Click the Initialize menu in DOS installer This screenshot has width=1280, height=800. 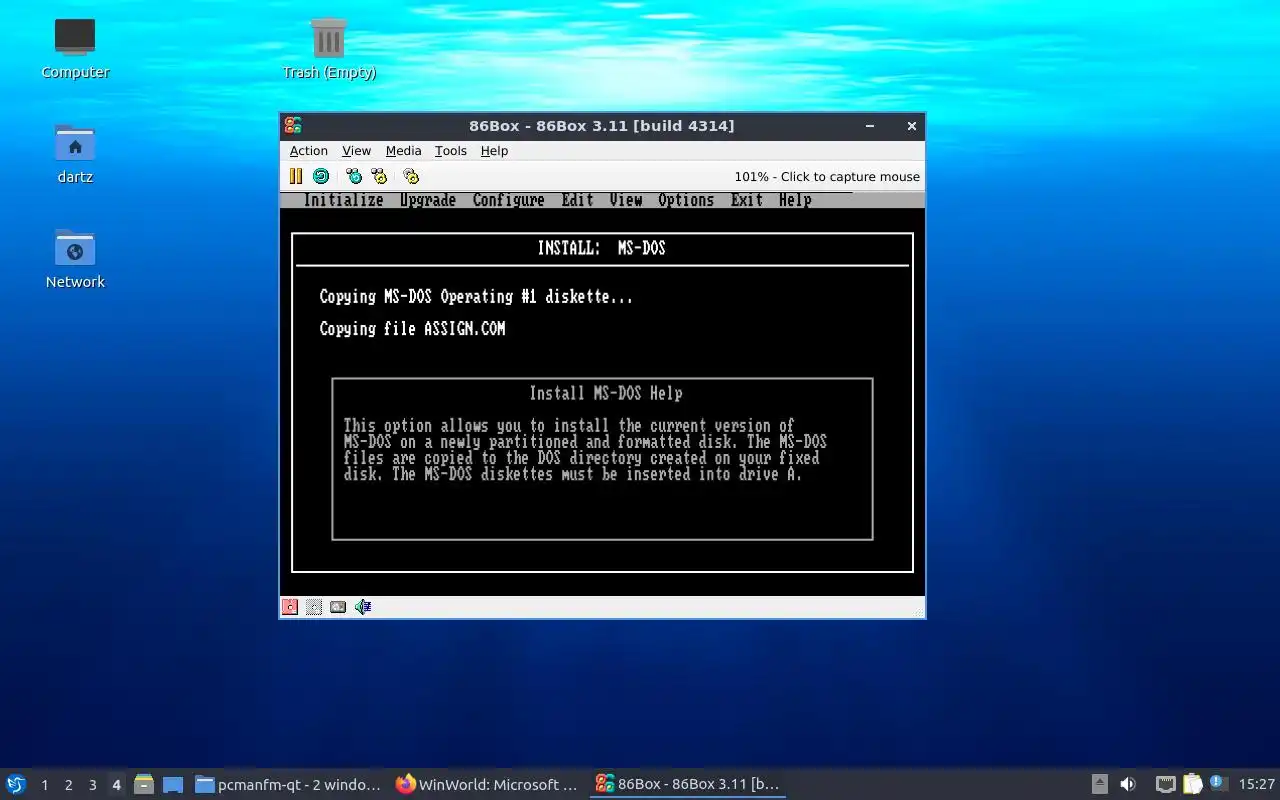pos(343,200)
